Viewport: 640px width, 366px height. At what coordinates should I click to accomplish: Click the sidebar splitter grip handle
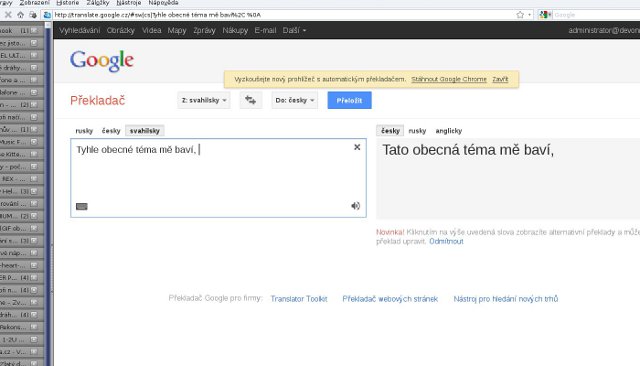point(52,268)
